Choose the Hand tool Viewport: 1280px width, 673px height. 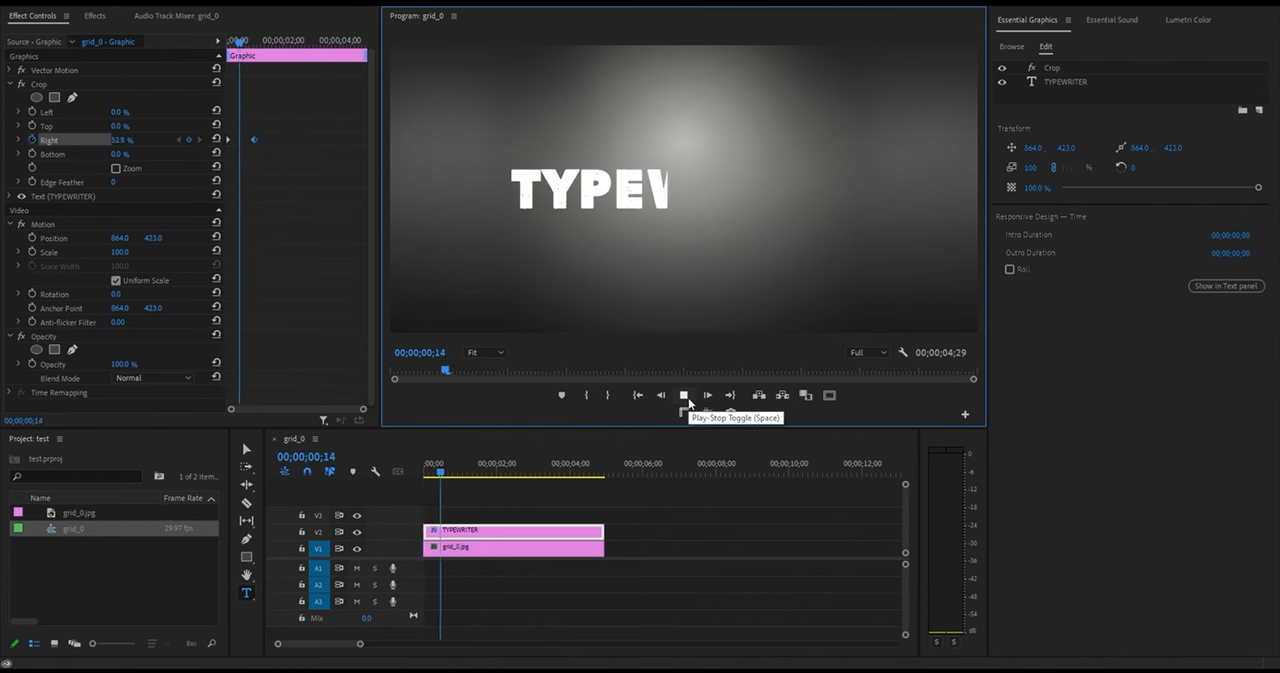[x=247, y=575]
